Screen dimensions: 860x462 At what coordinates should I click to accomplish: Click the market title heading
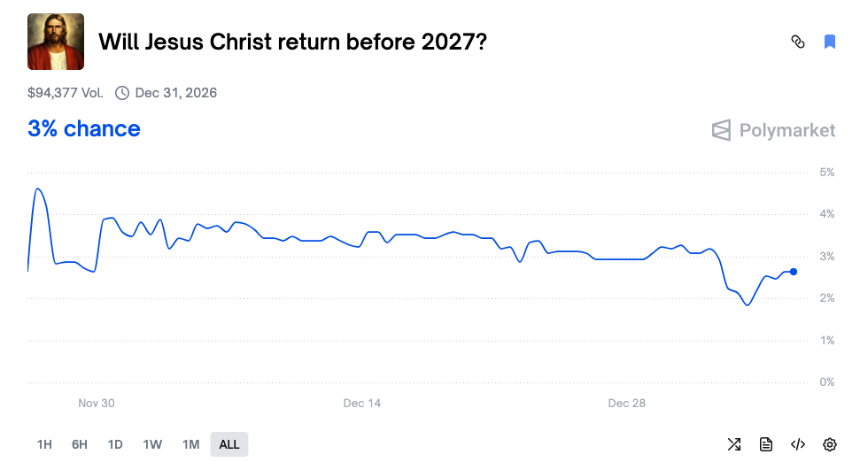292,42
